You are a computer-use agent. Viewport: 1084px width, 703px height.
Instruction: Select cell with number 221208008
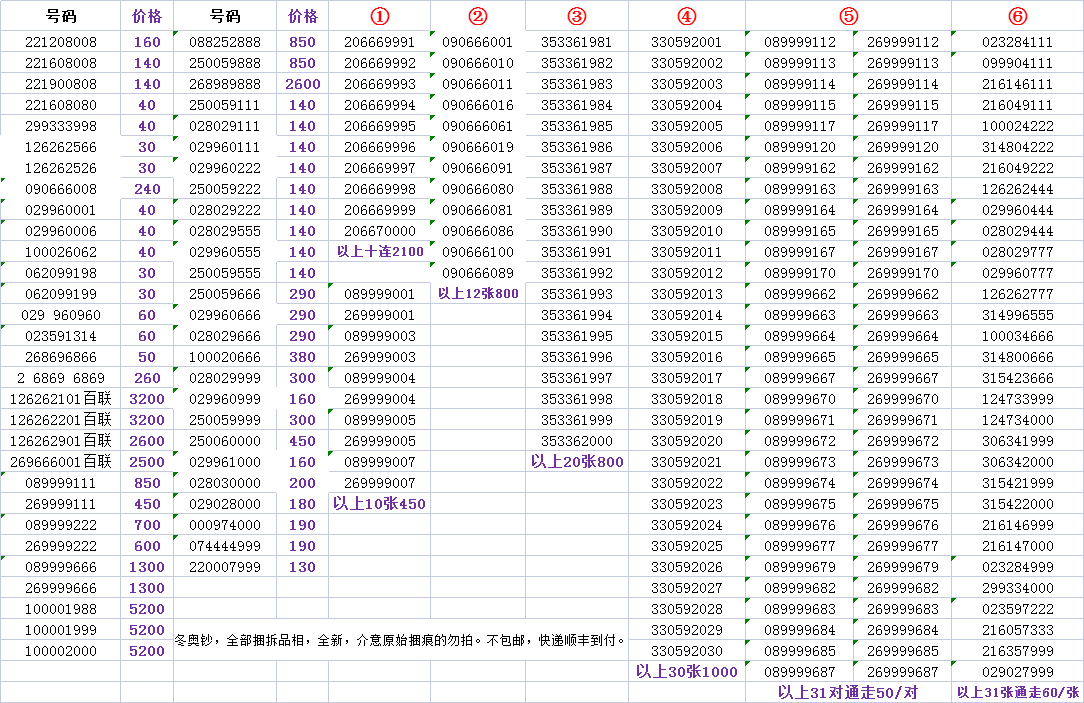click(61, 42)
